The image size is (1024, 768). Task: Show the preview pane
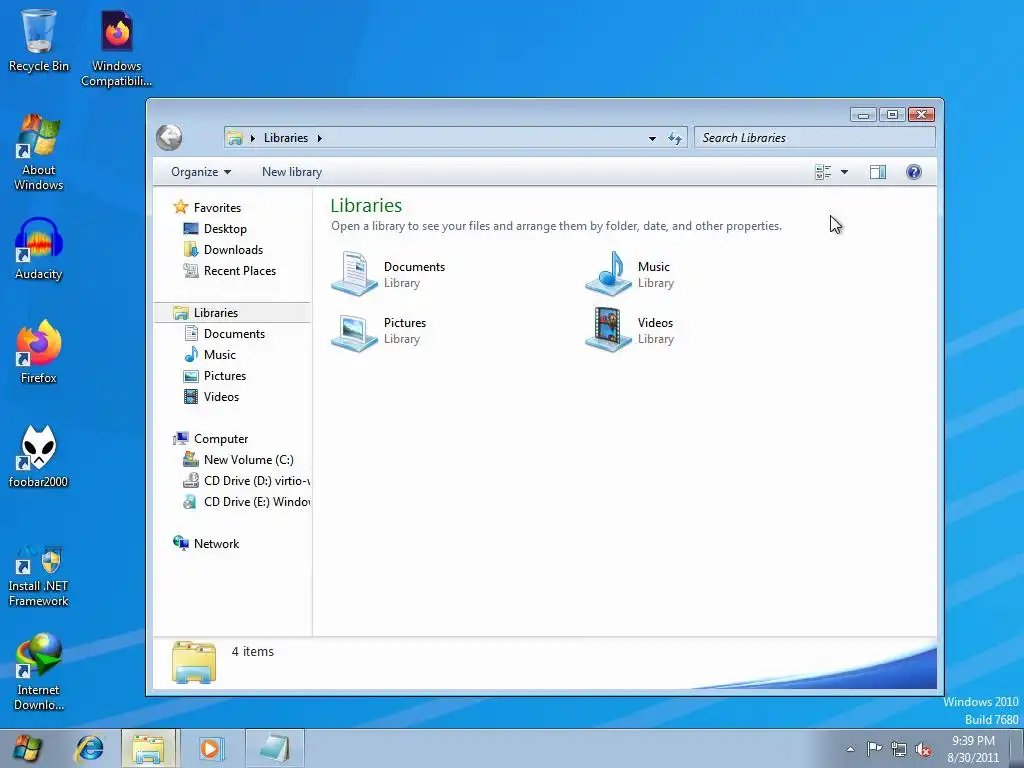click(878, 172)
